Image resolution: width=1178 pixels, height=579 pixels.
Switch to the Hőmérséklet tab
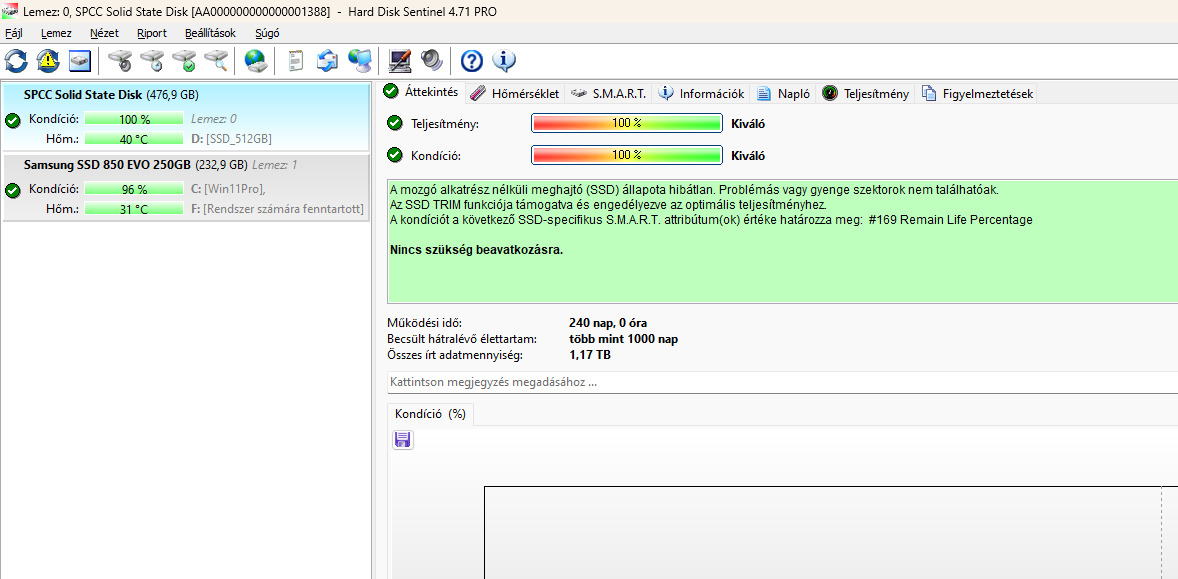tap(515, 93)
